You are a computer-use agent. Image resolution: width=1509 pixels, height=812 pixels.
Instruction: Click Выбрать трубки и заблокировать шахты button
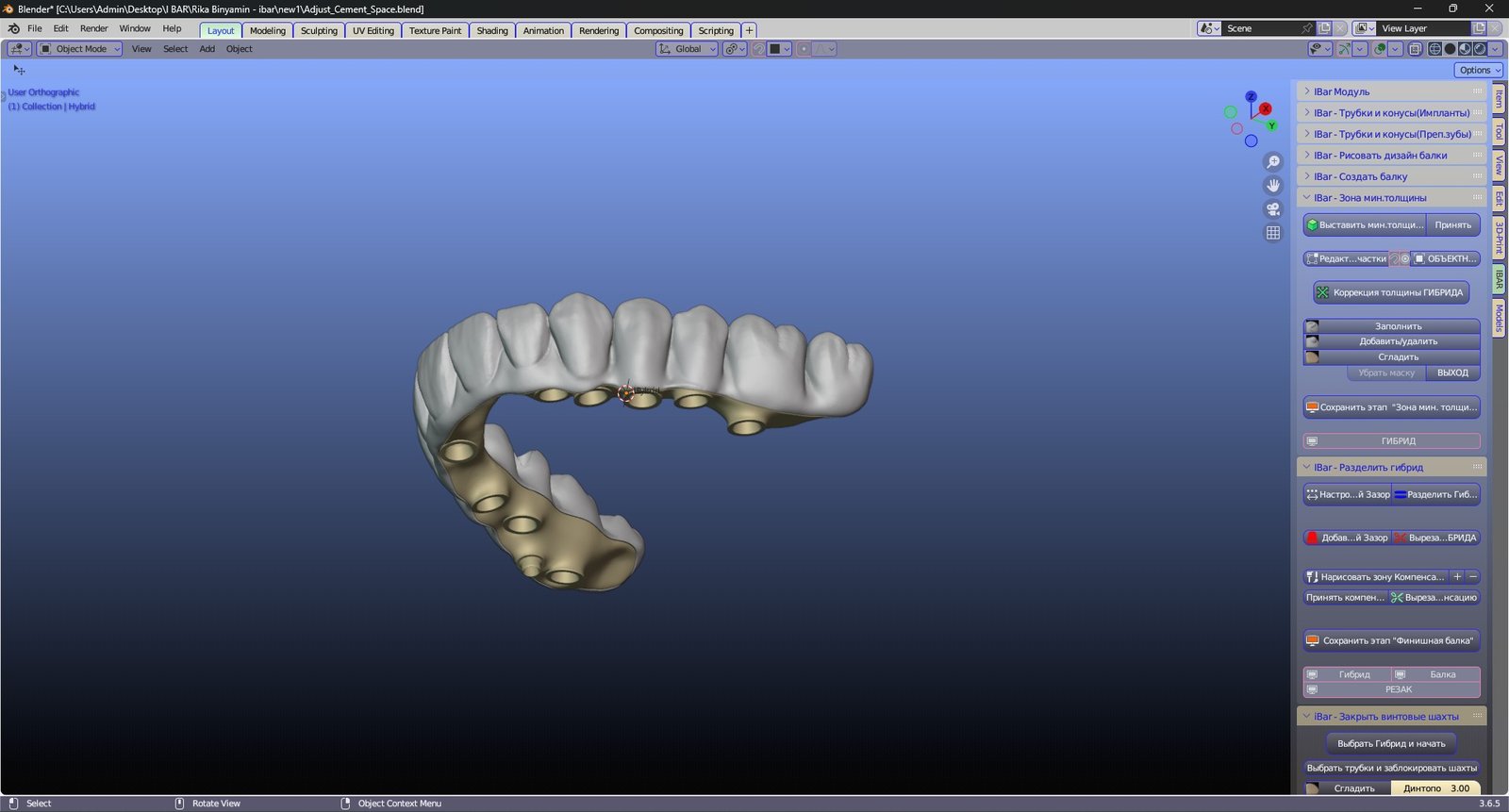point(1391,768)
